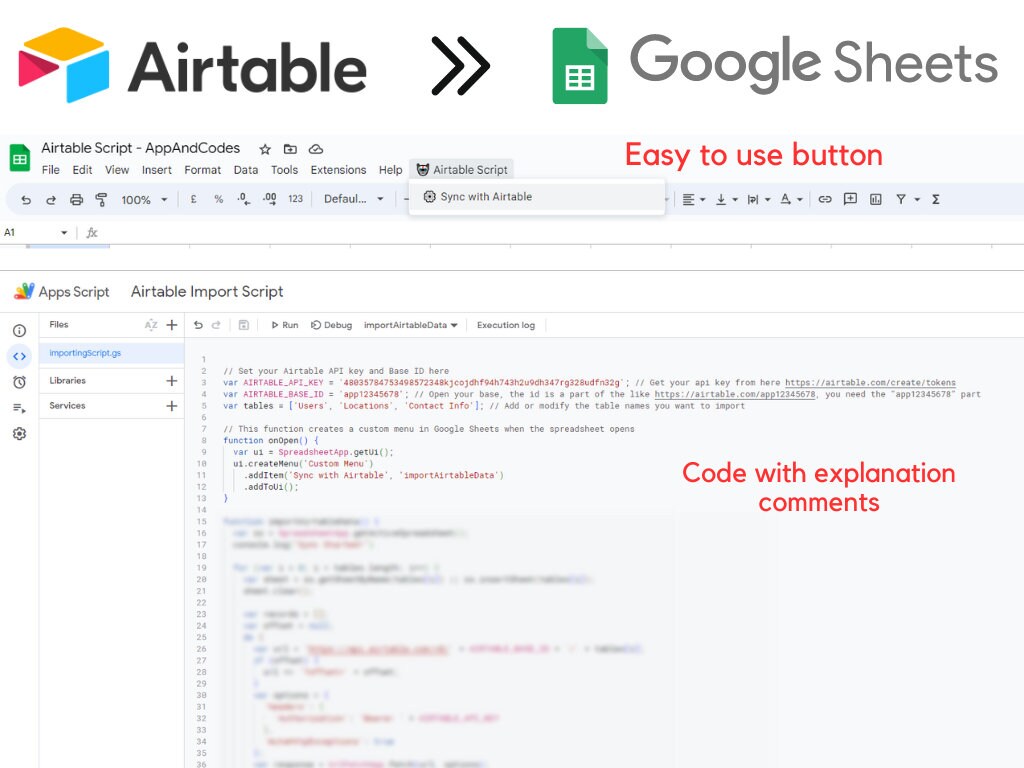1024x768 pixels.
Task: Insert a chart using the chart icon
Action: (876, 199)
